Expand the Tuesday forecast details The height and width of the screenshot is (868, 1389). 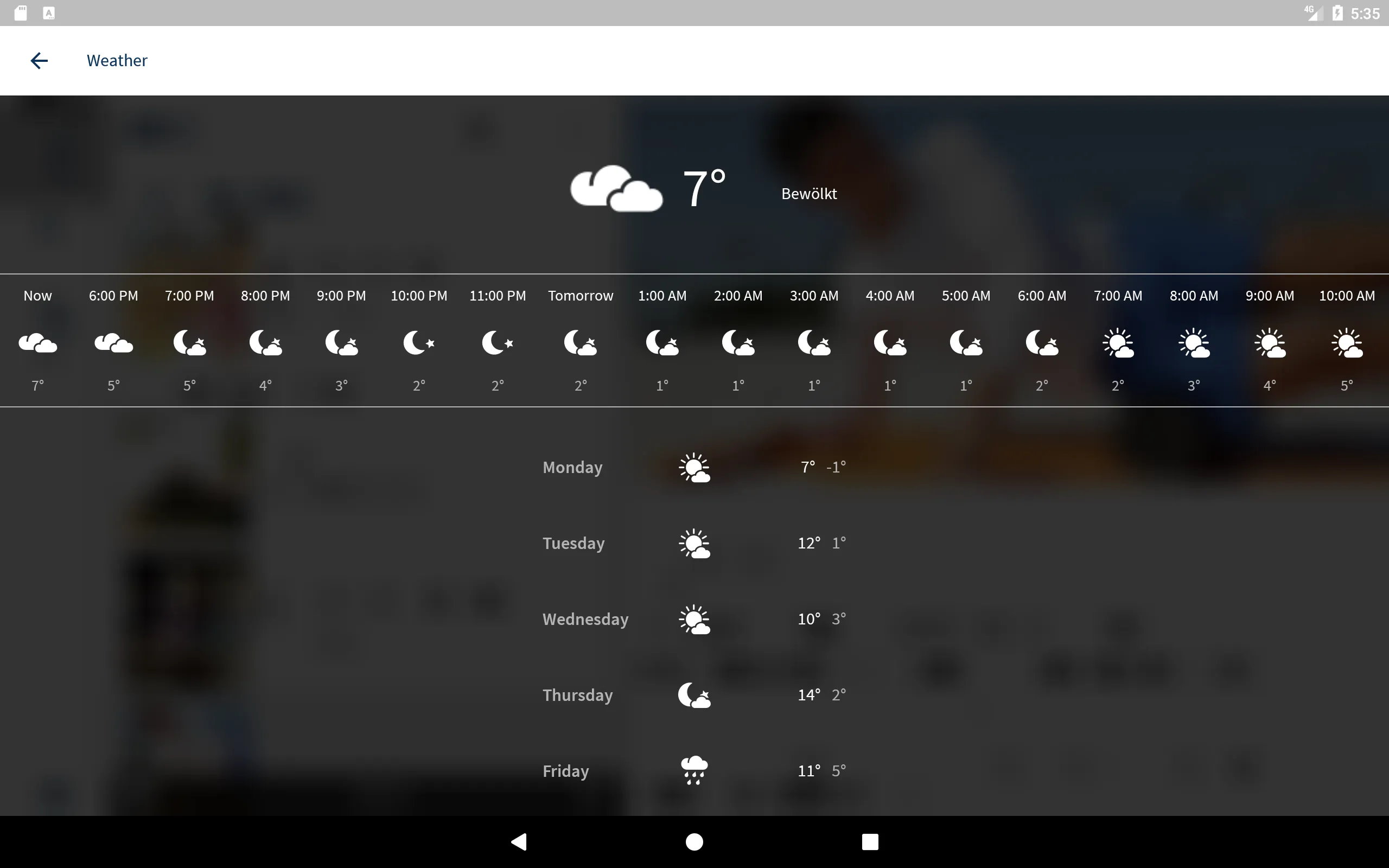point(694,543)
